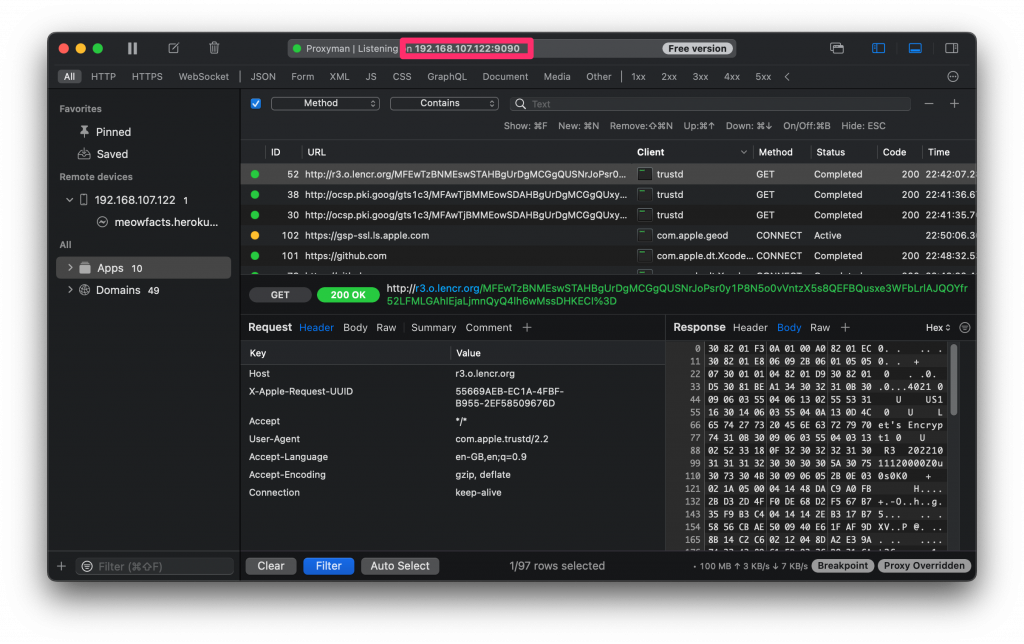The height and width of the screenshot is (644, 1024).
Task: Select request row 102 gsp-ssl.ls.apple.com
Action: [609, 235]
